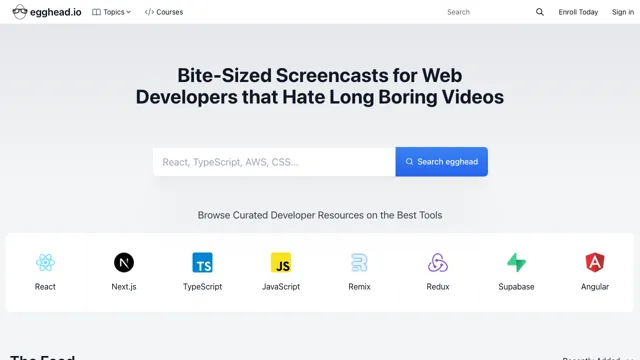Click the Search egghead button
This screenshot has width=640, height=360.
(x=442, y=162)
